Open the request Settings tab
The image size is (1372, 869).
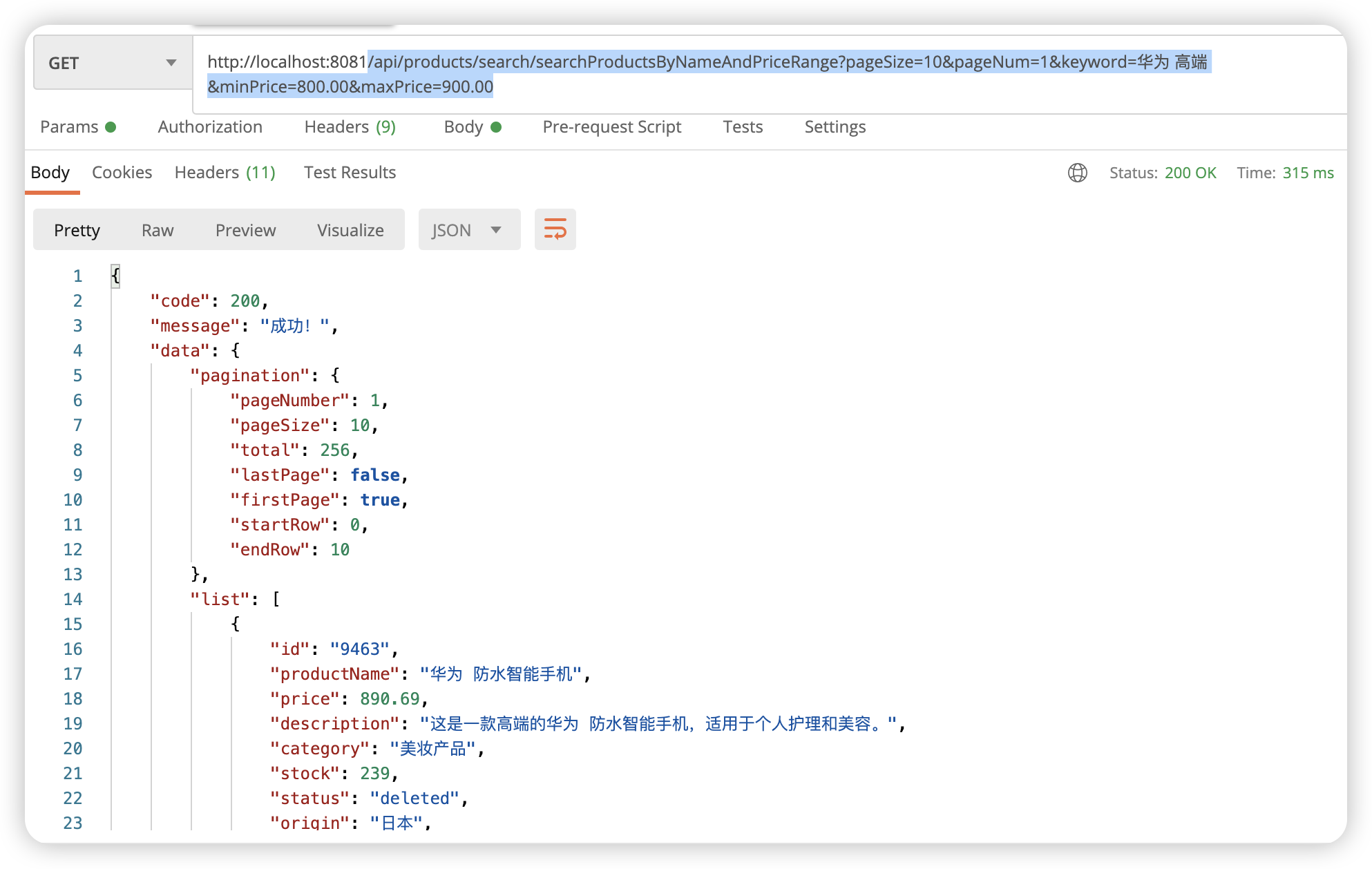pyautogui.click(x=835, y=127)
